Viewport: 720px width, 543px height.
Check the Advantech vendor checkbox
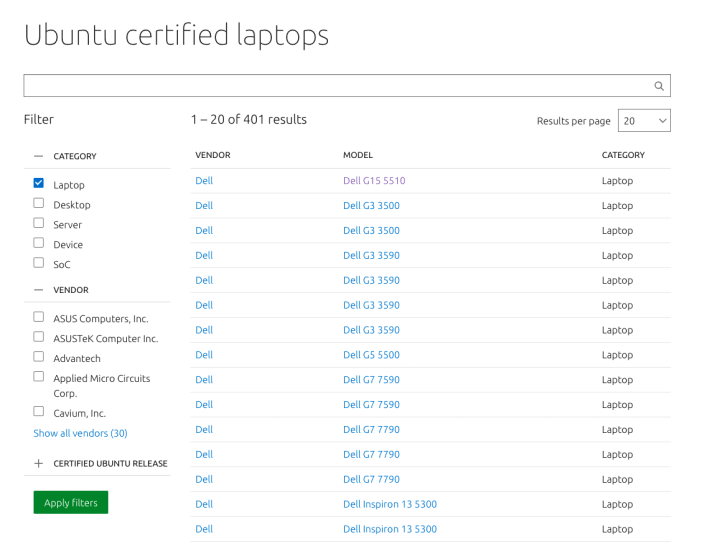39,357
